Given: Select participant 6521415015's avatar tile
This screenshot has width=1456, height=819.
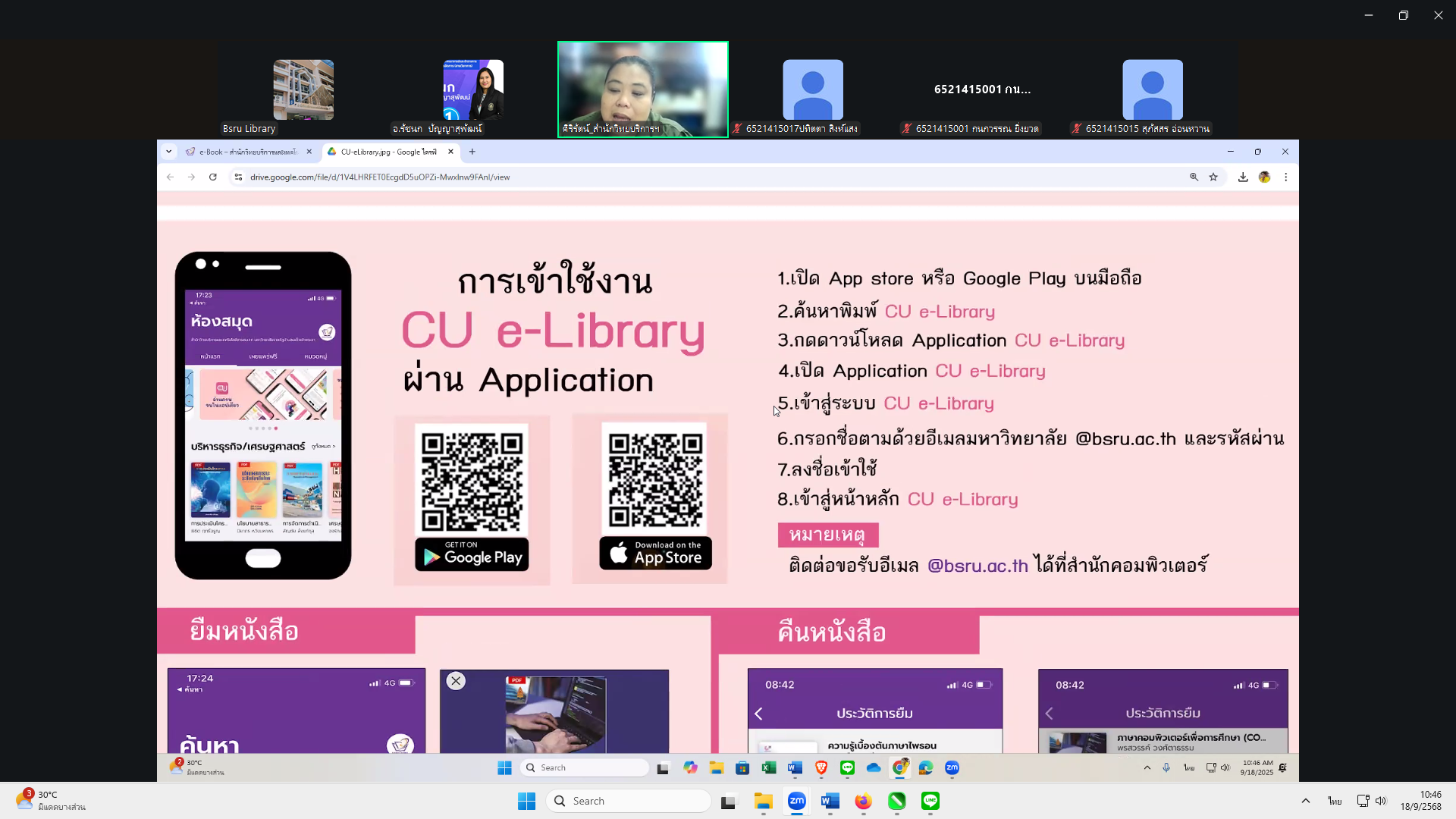Looking at the screenshot, I should [x=1153, y=89].
